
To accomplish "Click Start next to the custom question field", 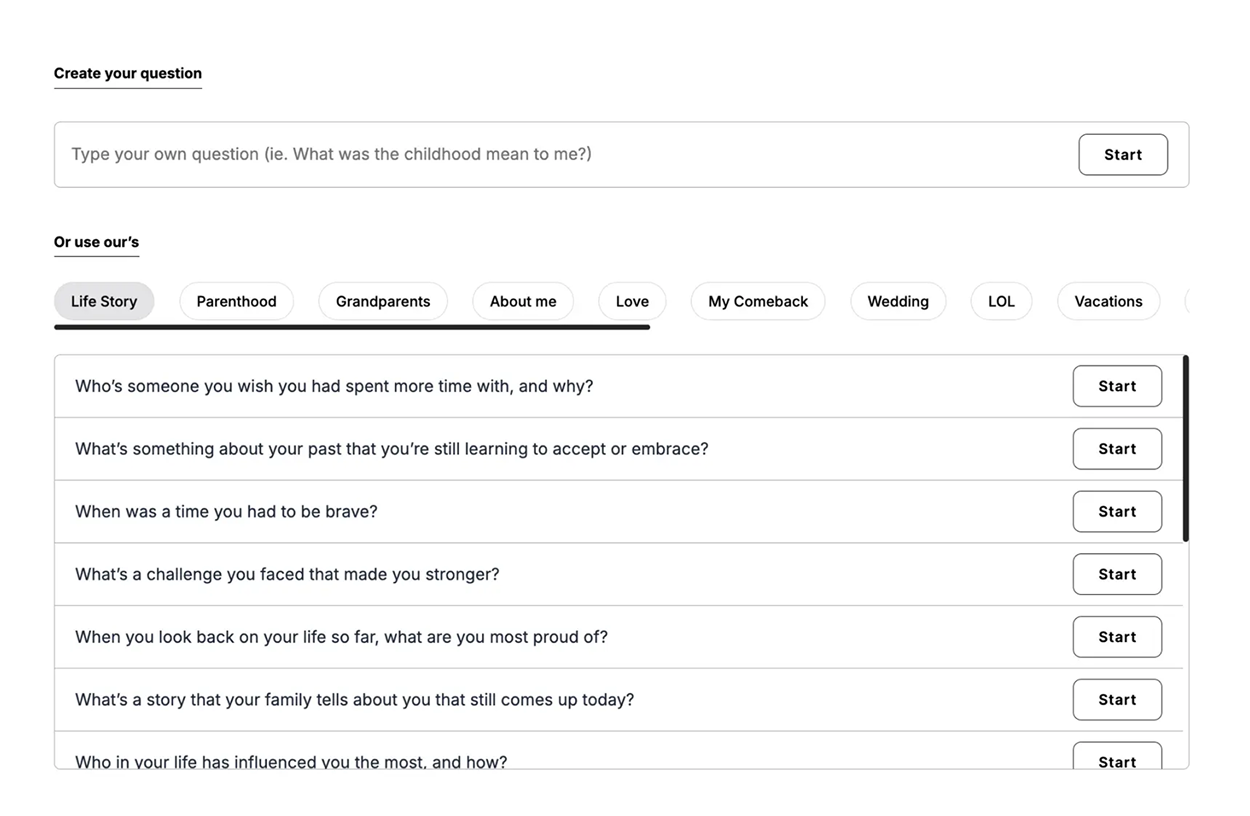I will click(1123, 154).
